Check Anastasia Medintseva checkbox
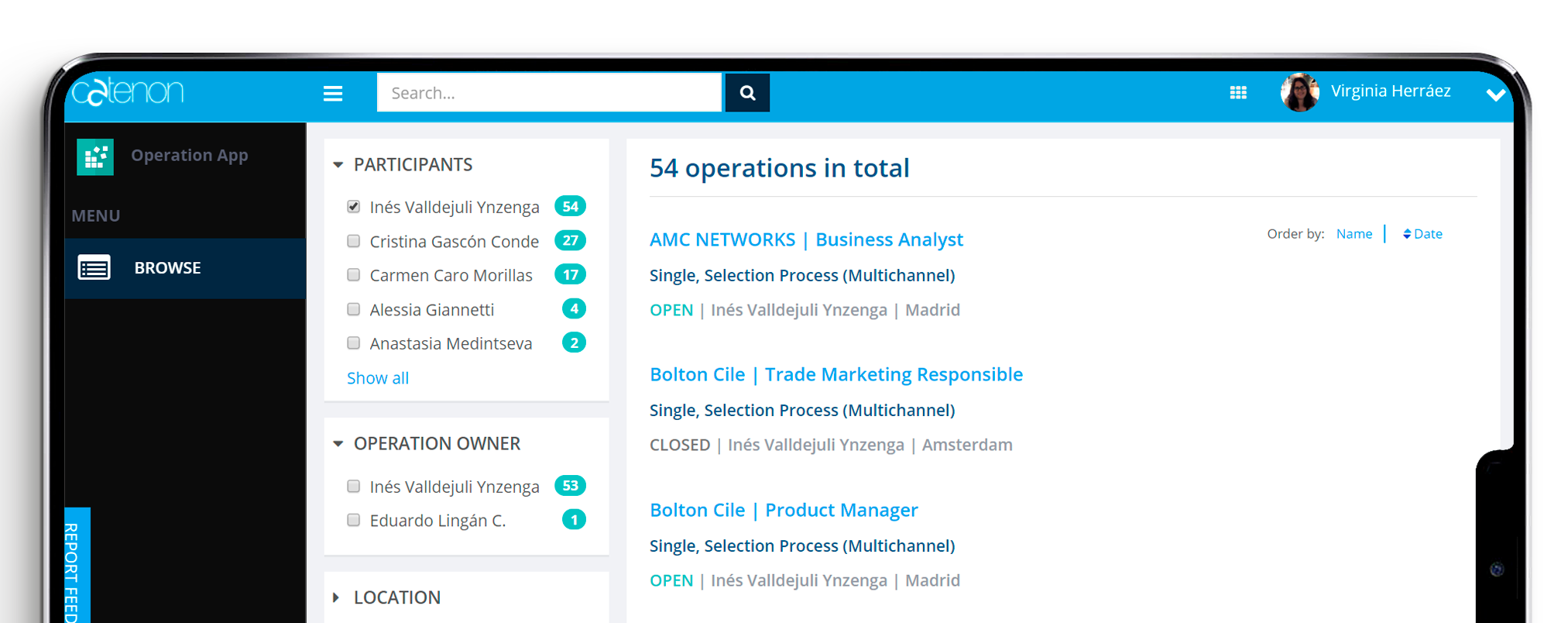The height and width of the screenshot is (623, 1568). point(354,342)
